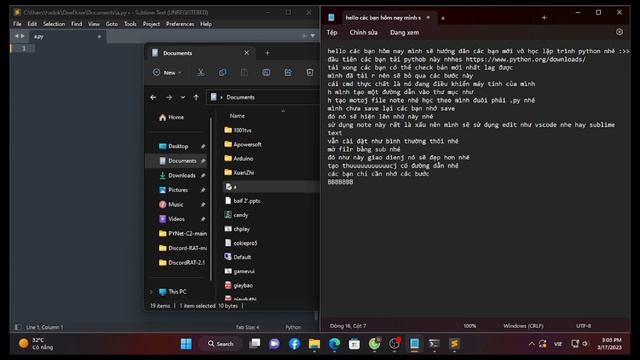Click Tab Size: 4 in Sublime status bar
The image size is (640, 360).
click(247, 327)
